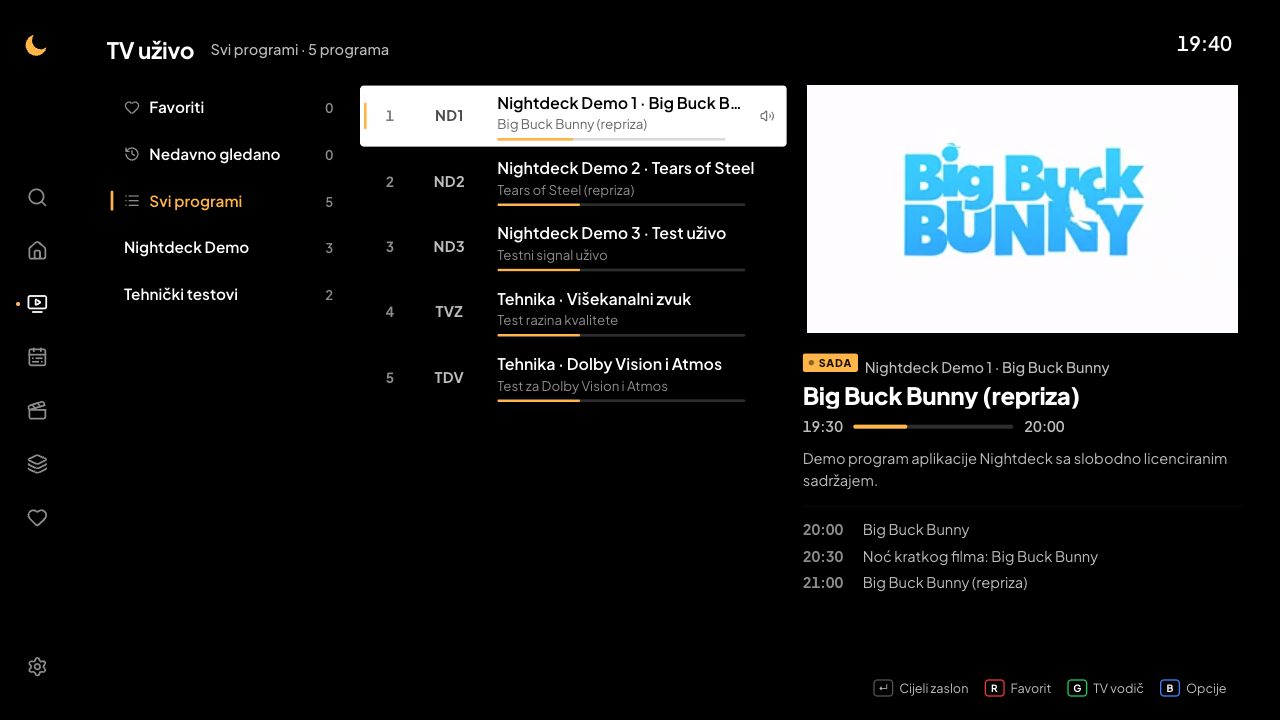1280x720 pixels.
Task: Click the progress bar under Testni signal uživo
Action: [621, 270]
